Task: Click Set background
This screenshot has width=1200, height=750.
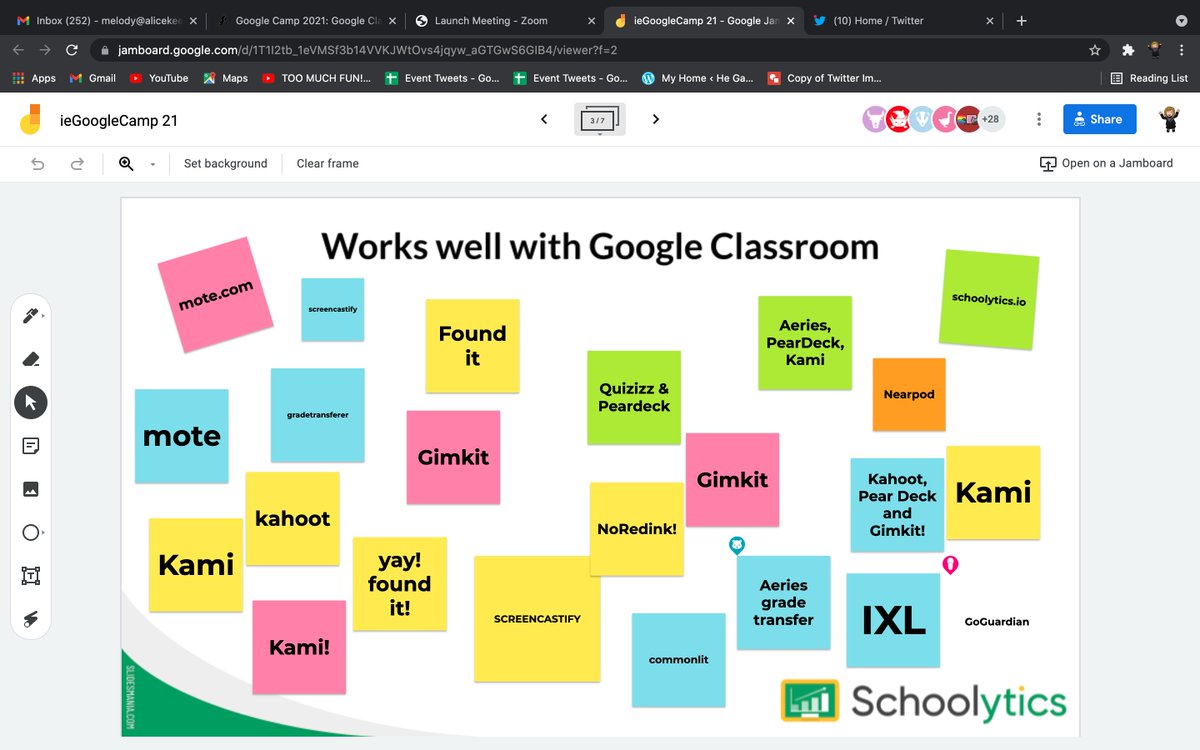Action: (225, 164)
